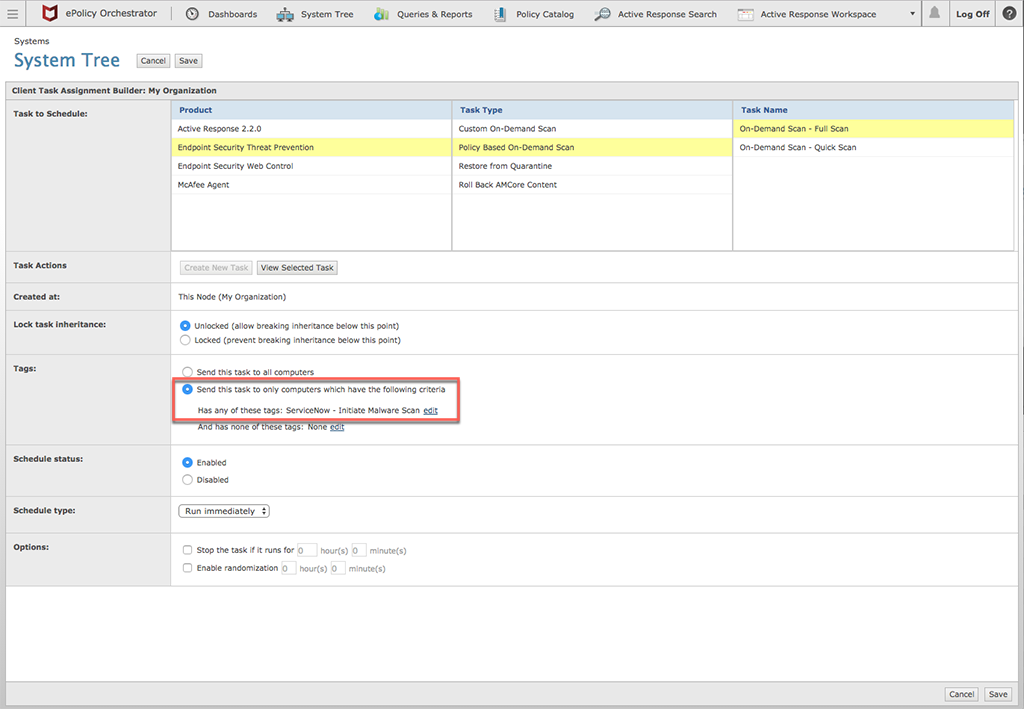
Task: Click the Systems breadcrumb text
Action: [31, 41]
